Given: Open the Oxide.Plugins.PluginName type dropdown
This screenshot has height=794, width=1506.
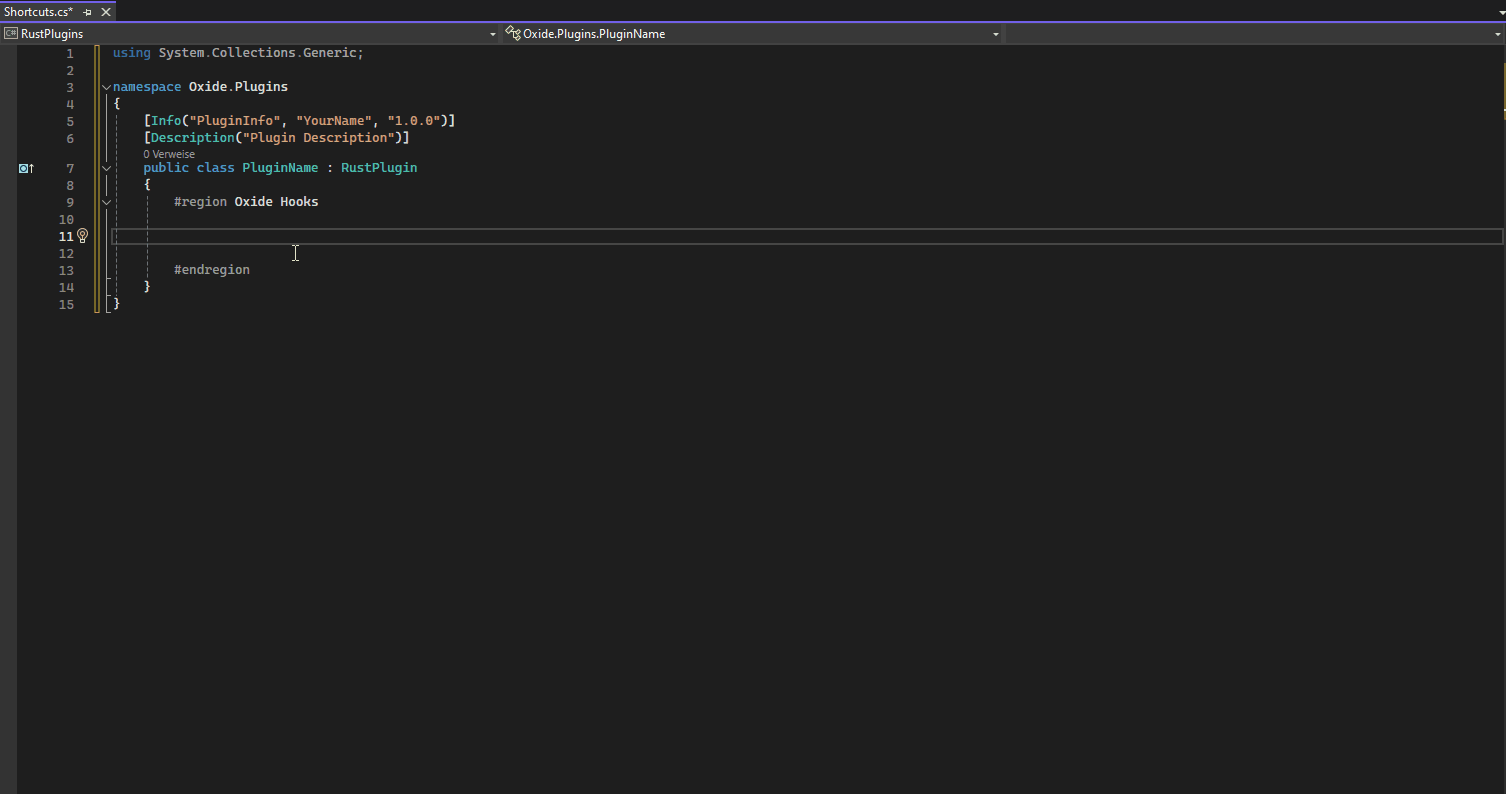Looking at the screenshot, I should coord(995,34).
